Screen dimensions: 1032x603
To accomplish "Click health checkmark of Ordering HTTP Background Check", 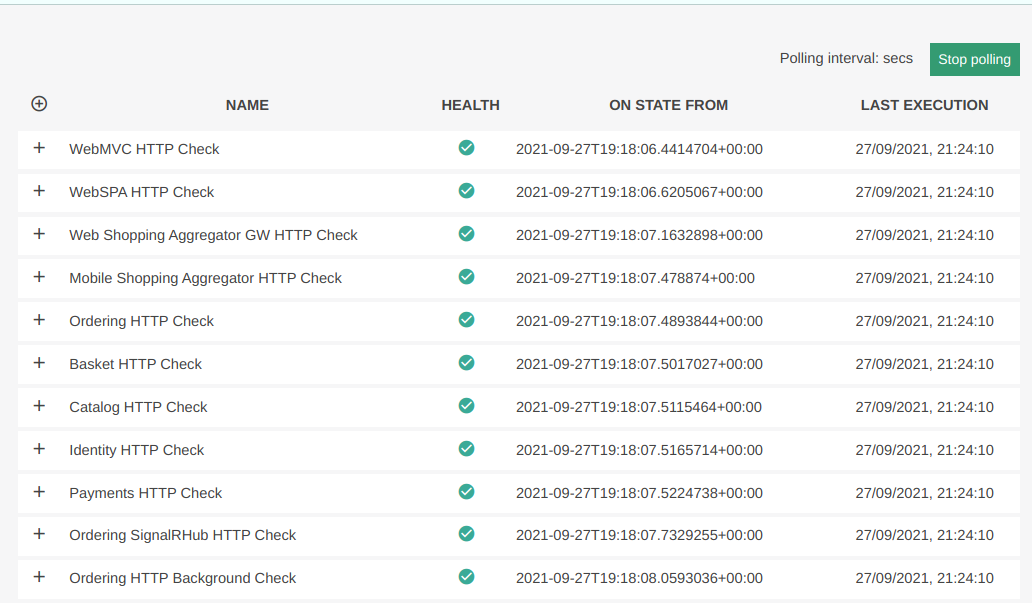I will click(467, 577).
